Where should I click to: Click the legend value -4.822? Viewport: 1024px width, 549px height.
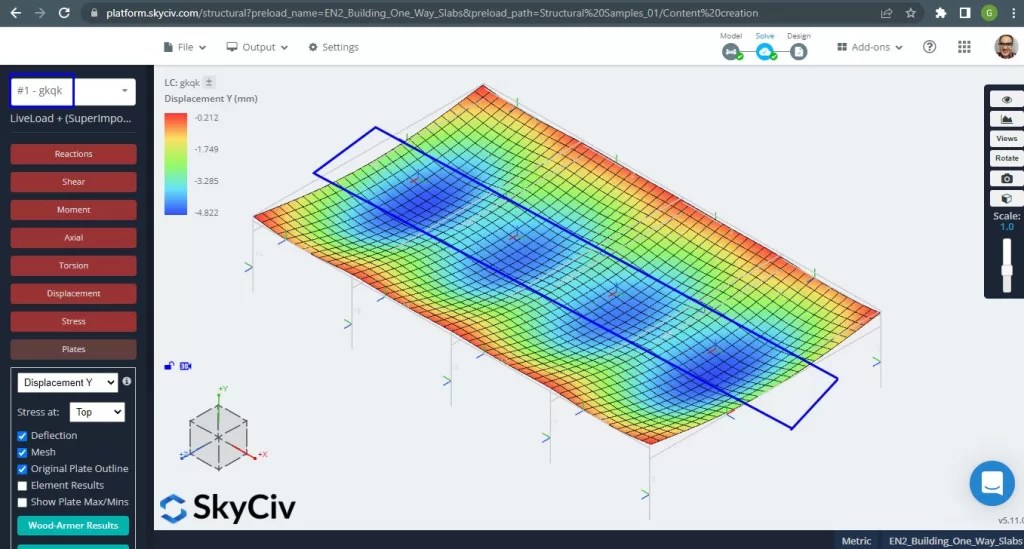pos(206,212)
